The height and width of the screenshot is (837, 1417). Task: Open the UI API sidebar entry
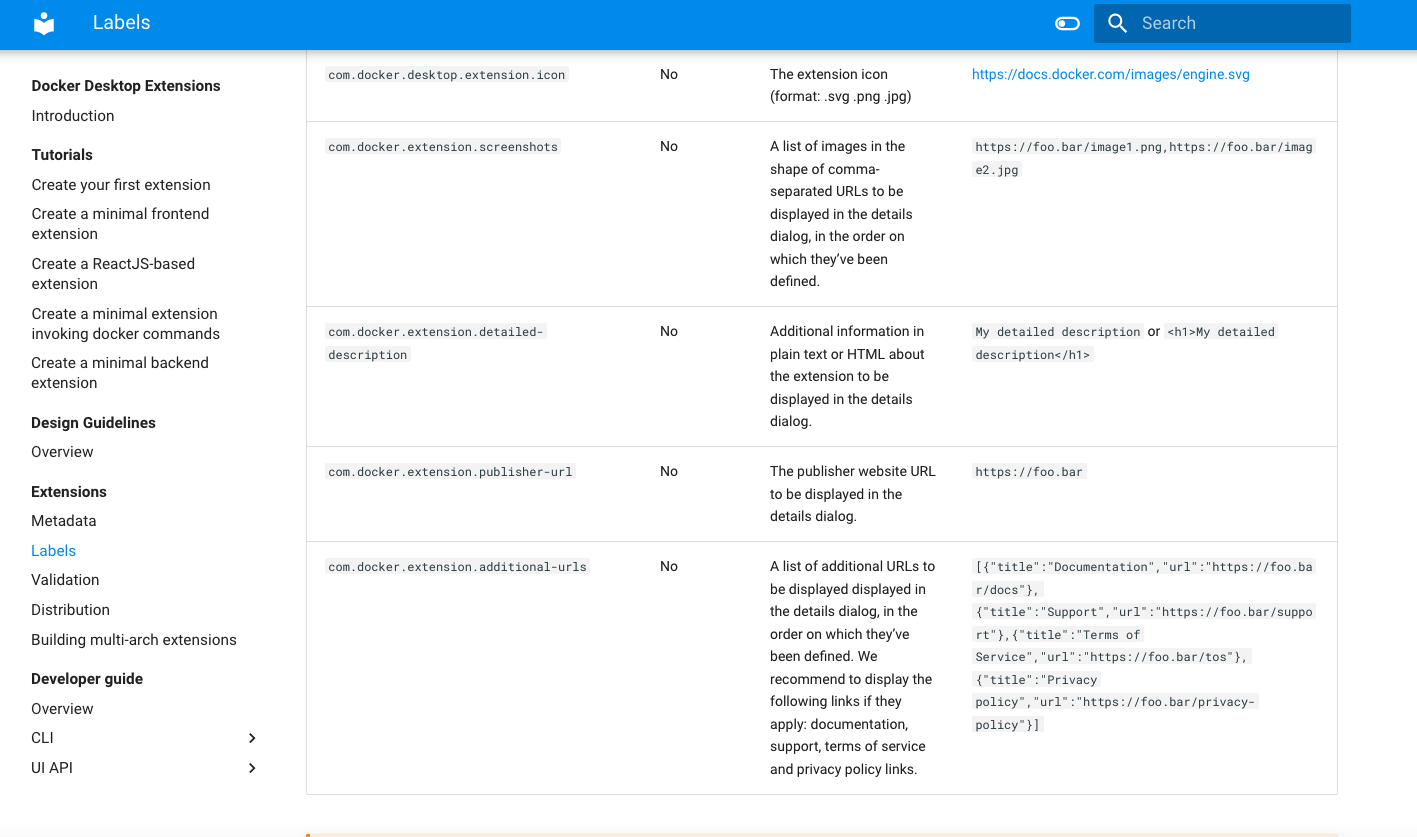pyautogui.click(x=52, y=768)
